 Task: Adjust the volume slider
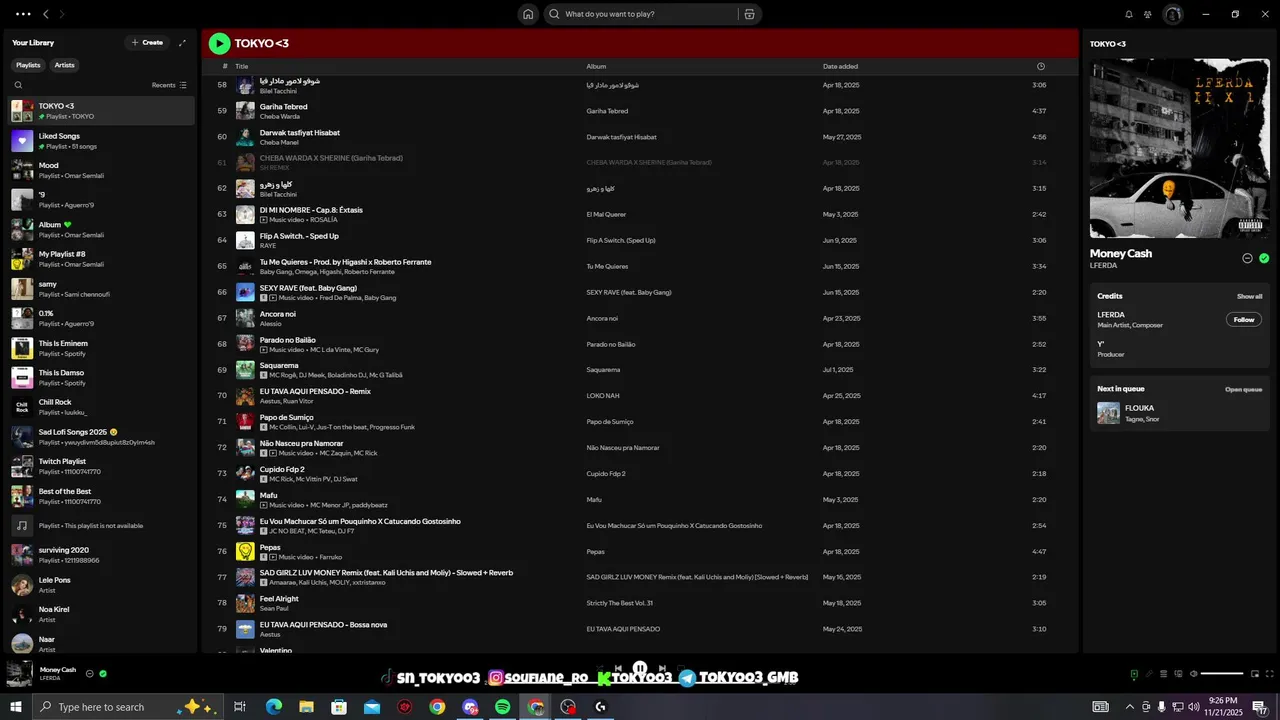[x=1222, y=674]
